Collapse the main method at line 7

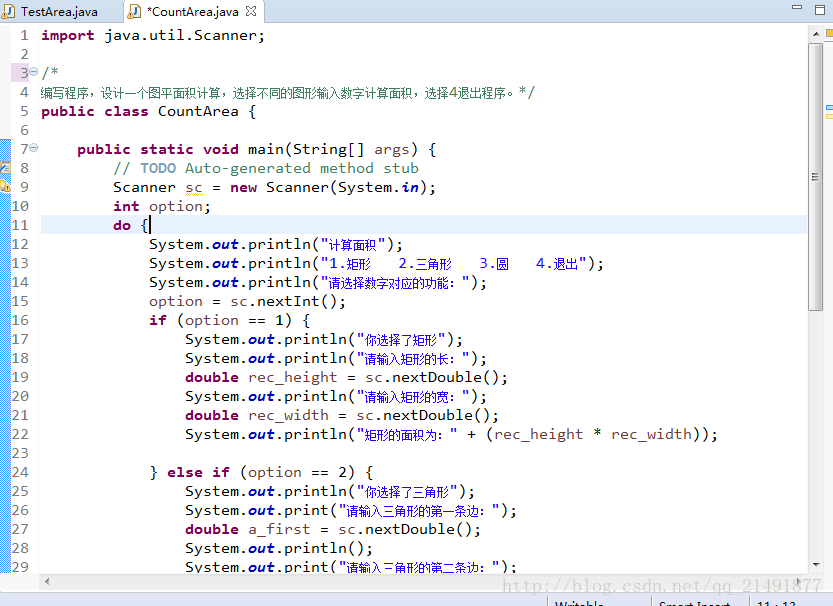point(33,148)
